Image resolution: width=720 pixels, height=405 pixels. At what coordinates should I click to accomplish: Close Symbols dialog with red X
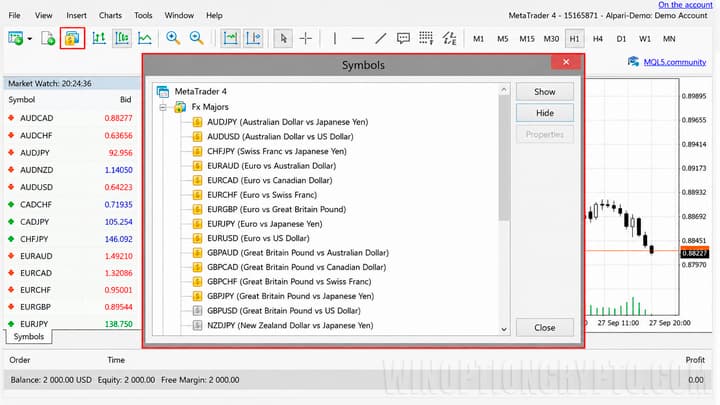tap(566, 62)
